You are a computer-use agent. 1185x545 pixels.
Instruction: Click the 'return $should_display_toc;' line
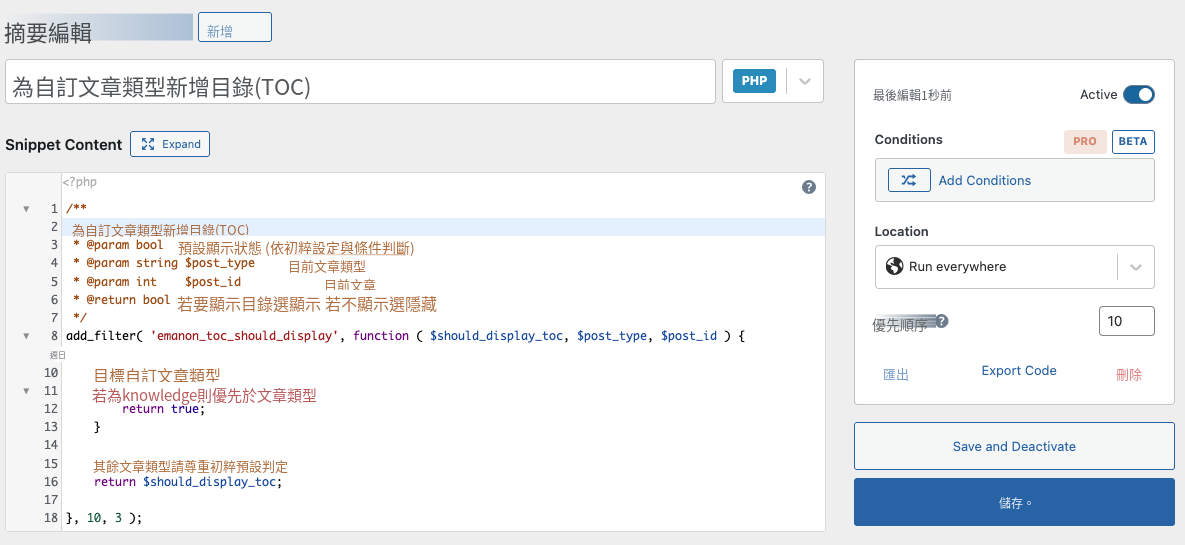click(188, 482)
